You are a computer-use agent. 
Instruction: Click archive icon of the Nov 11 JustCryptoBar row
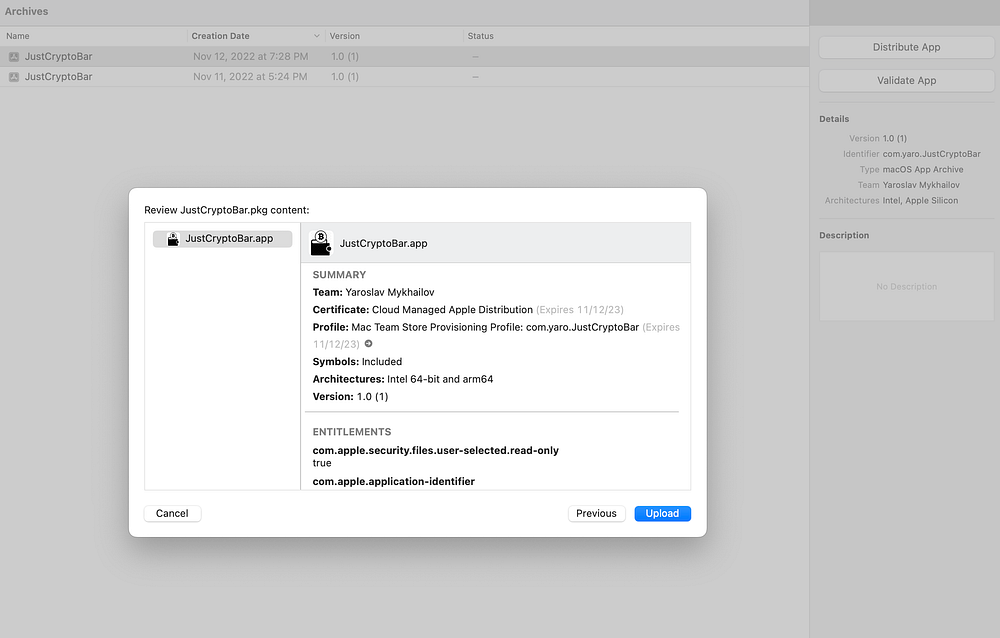tap(13, 77)
